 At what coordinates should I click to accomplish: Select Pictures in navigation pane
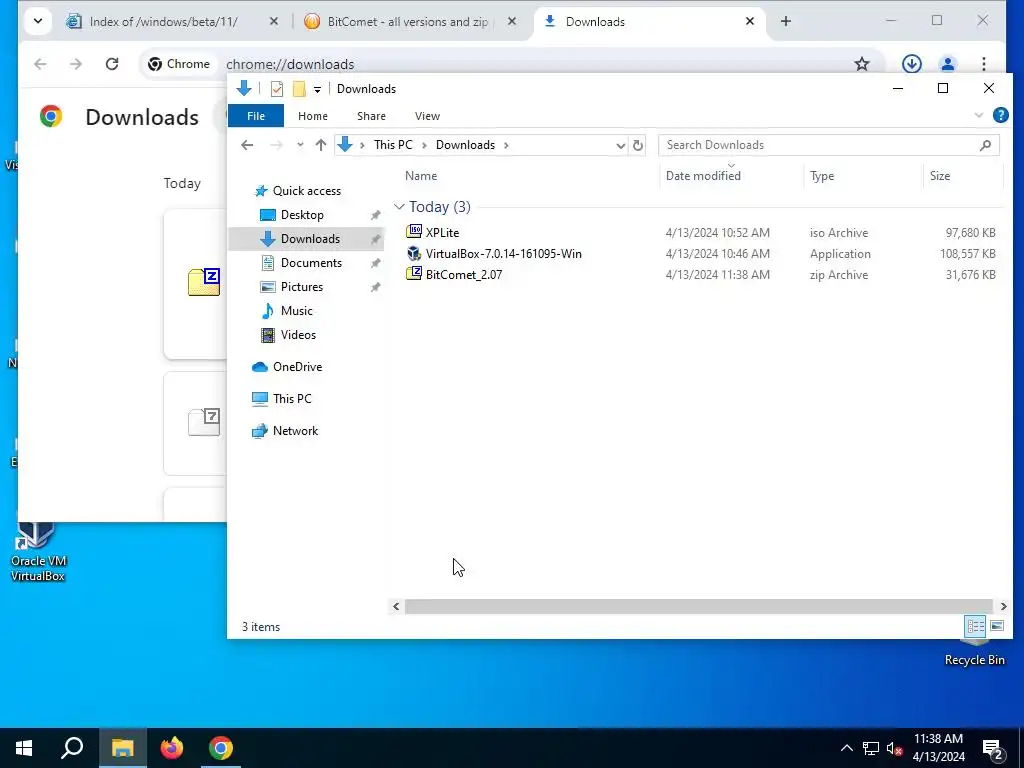302,287
